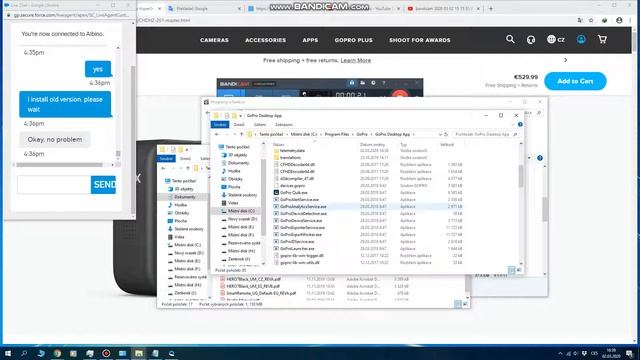Viewport: 640px width, 360px height.
Task: Open the search icon on GoPro site
Action: (510, 39)
